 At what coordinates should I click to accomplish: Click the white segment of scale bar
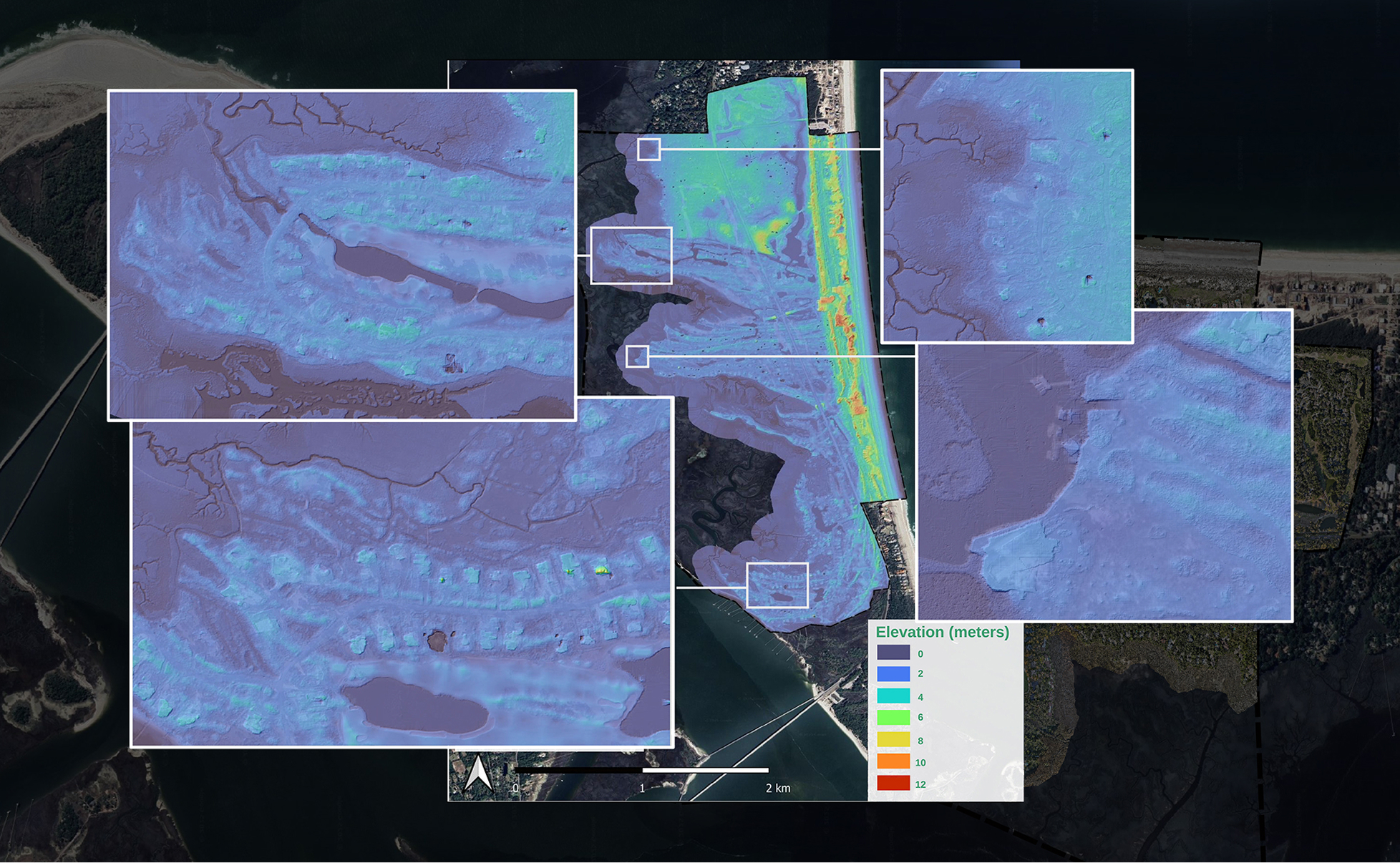[705, 771]
